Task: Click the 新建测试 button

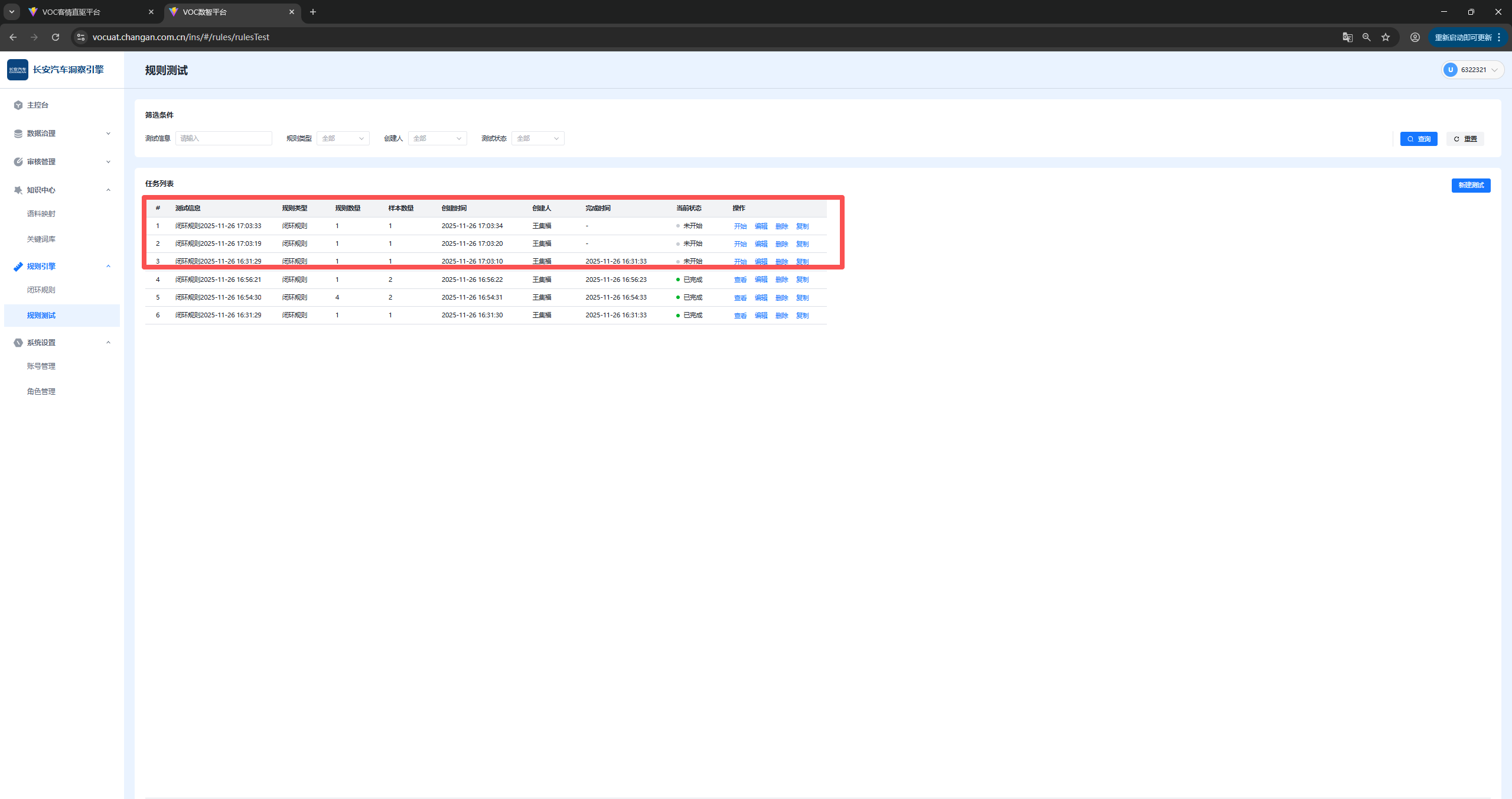Action: click(x=1471, y=186)
